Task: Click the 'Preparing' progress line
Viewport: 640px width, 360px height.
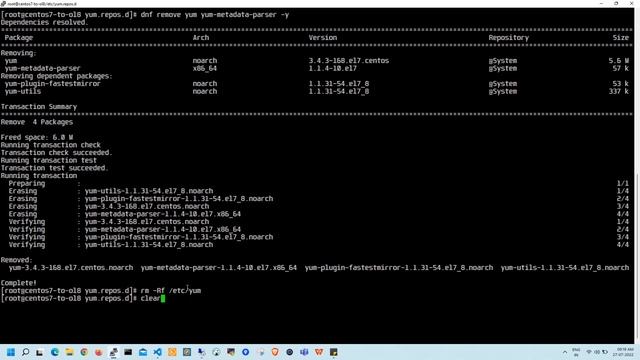Action: pyautogui.click(x=318, y=184)
